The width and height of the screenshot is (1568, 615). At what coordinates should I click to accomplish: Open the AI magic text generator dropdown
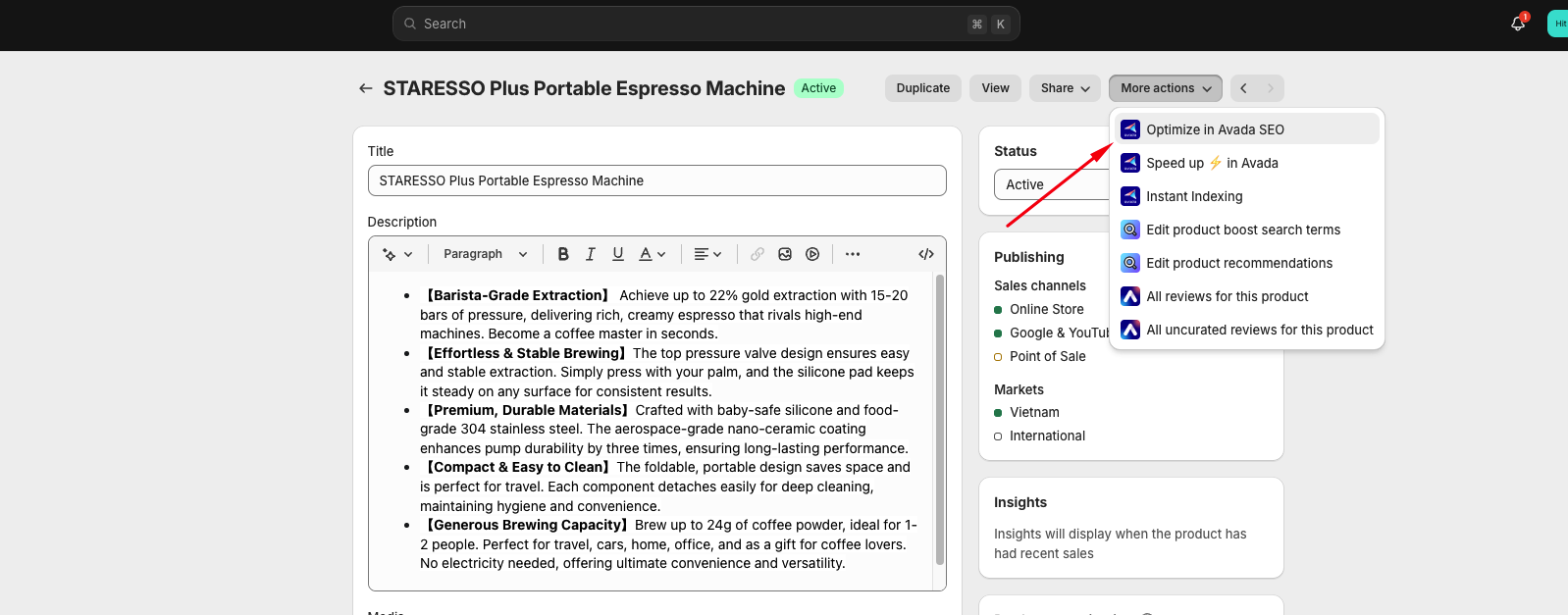tap(397, 254)
